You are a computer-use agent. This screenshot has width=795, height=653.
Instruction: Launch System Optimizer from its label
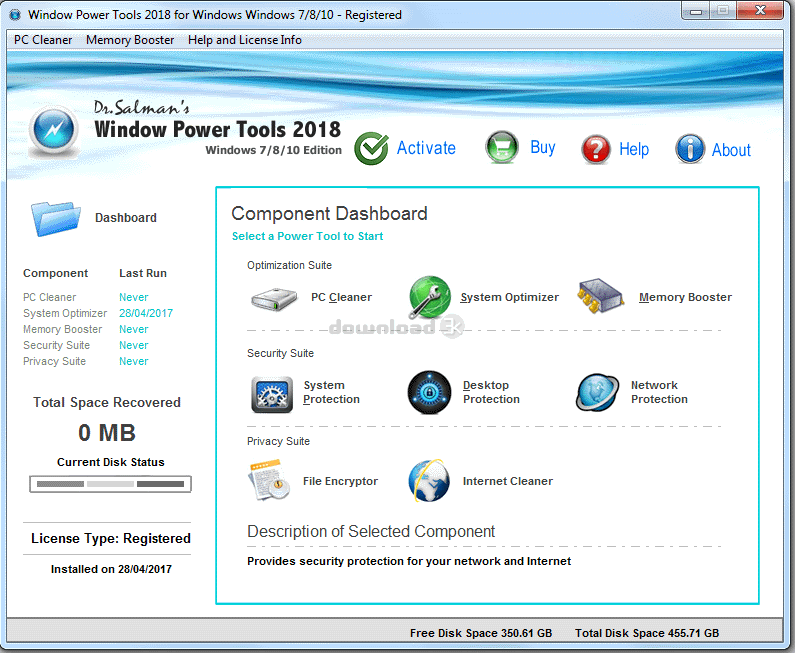(x=510, y=297)
